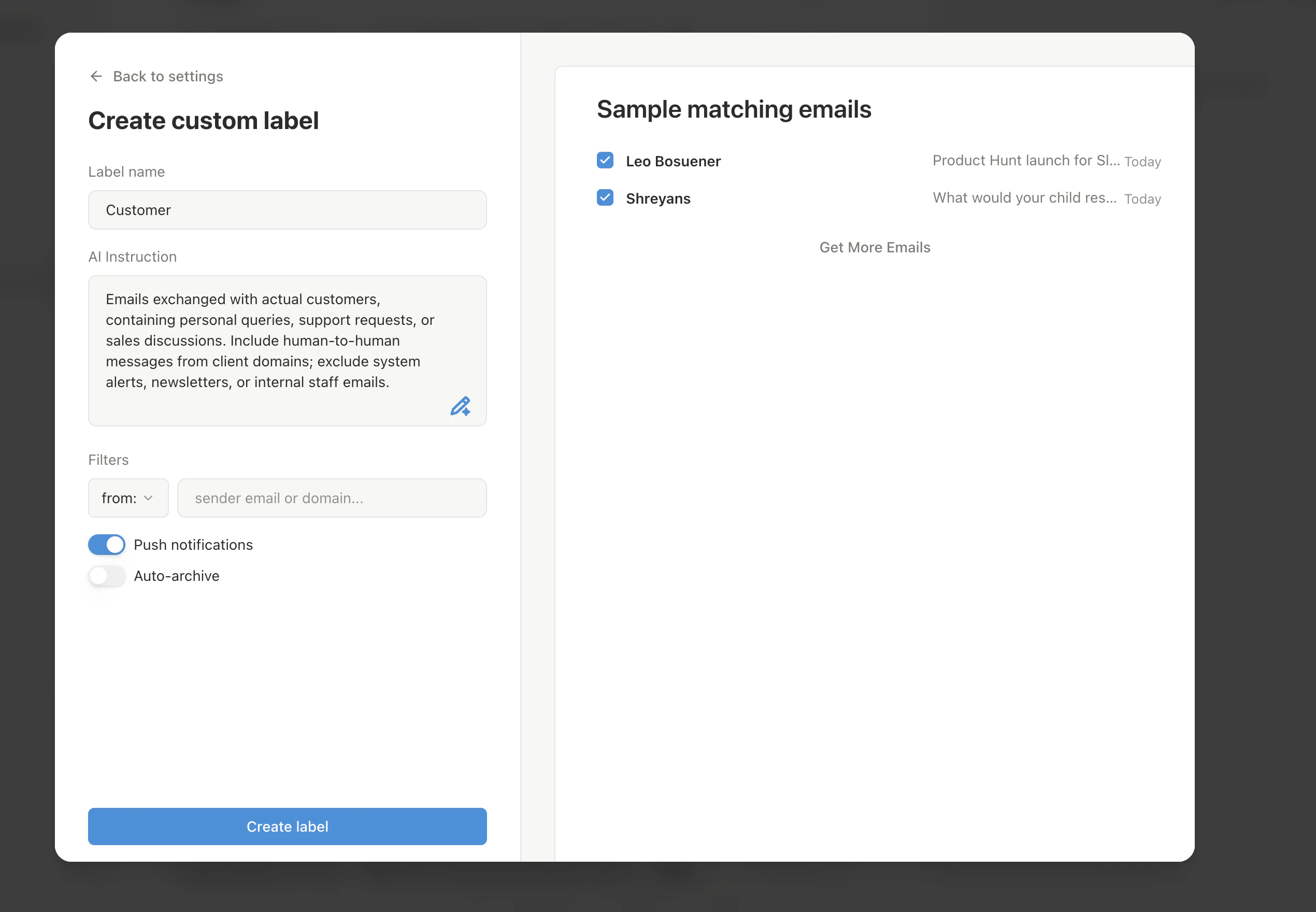Uncheck the Shreyans email checkbox
This screenshot has width=1316, height=912.
pyautogui.click(x=605, y=198)
